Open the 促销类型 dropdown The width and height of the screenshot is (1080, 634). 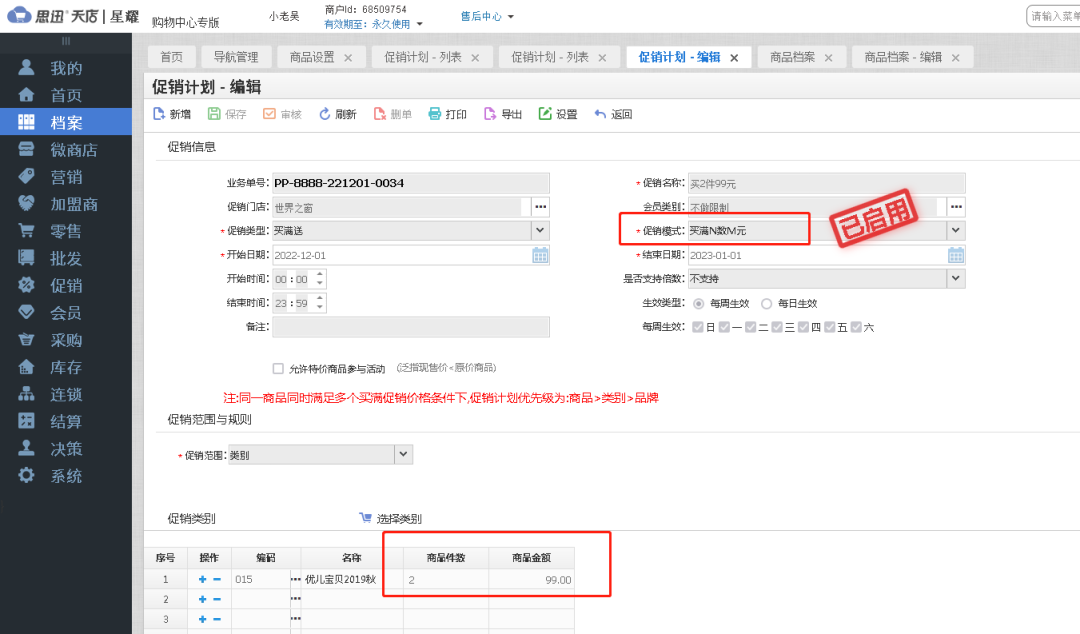(x=540, y=231)
